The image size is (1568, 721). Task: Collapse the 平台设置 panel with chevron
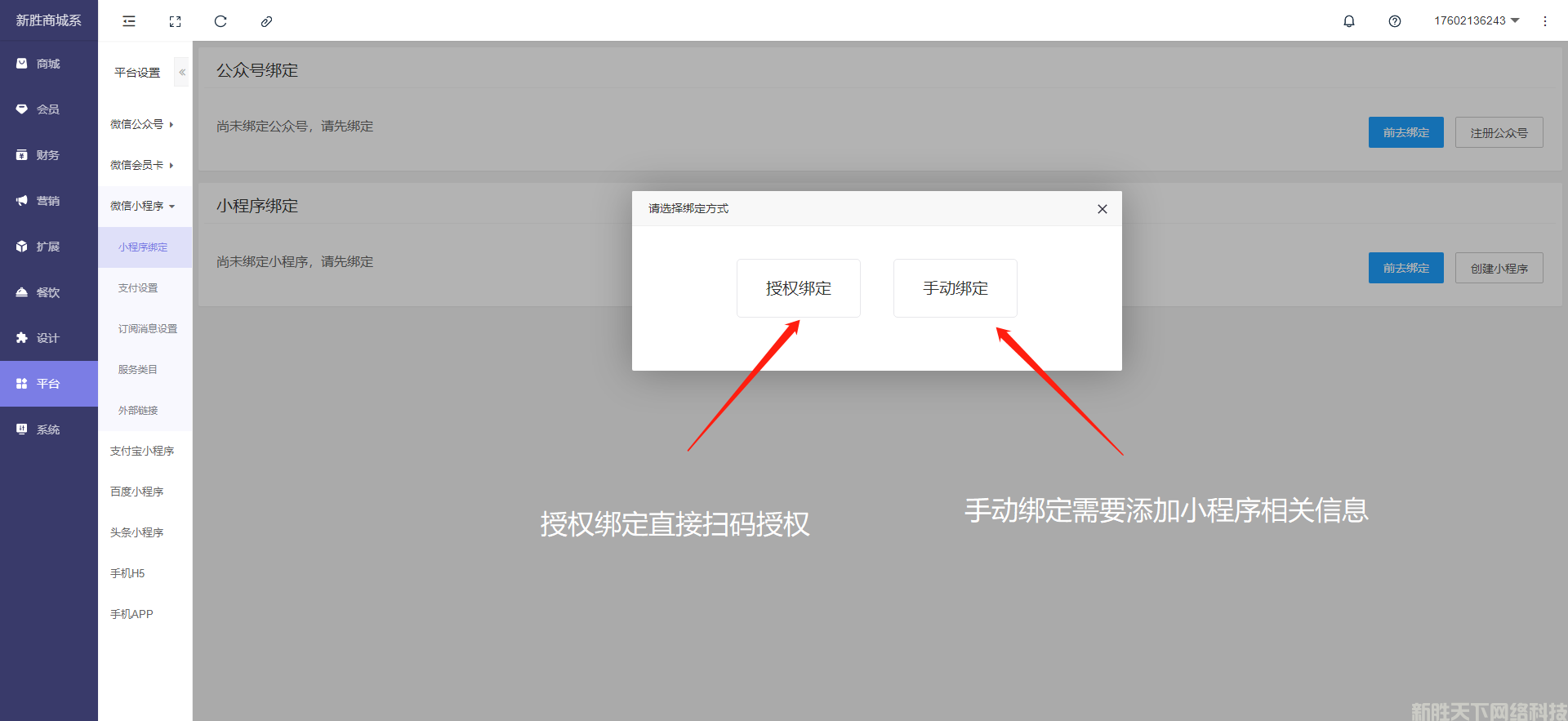[x=182, y=73]
